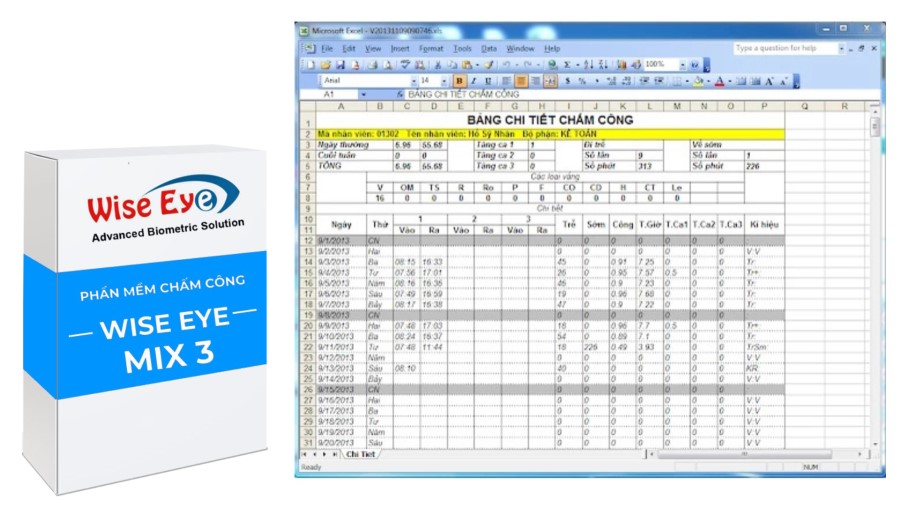Select column header Q

click(805, 106)
